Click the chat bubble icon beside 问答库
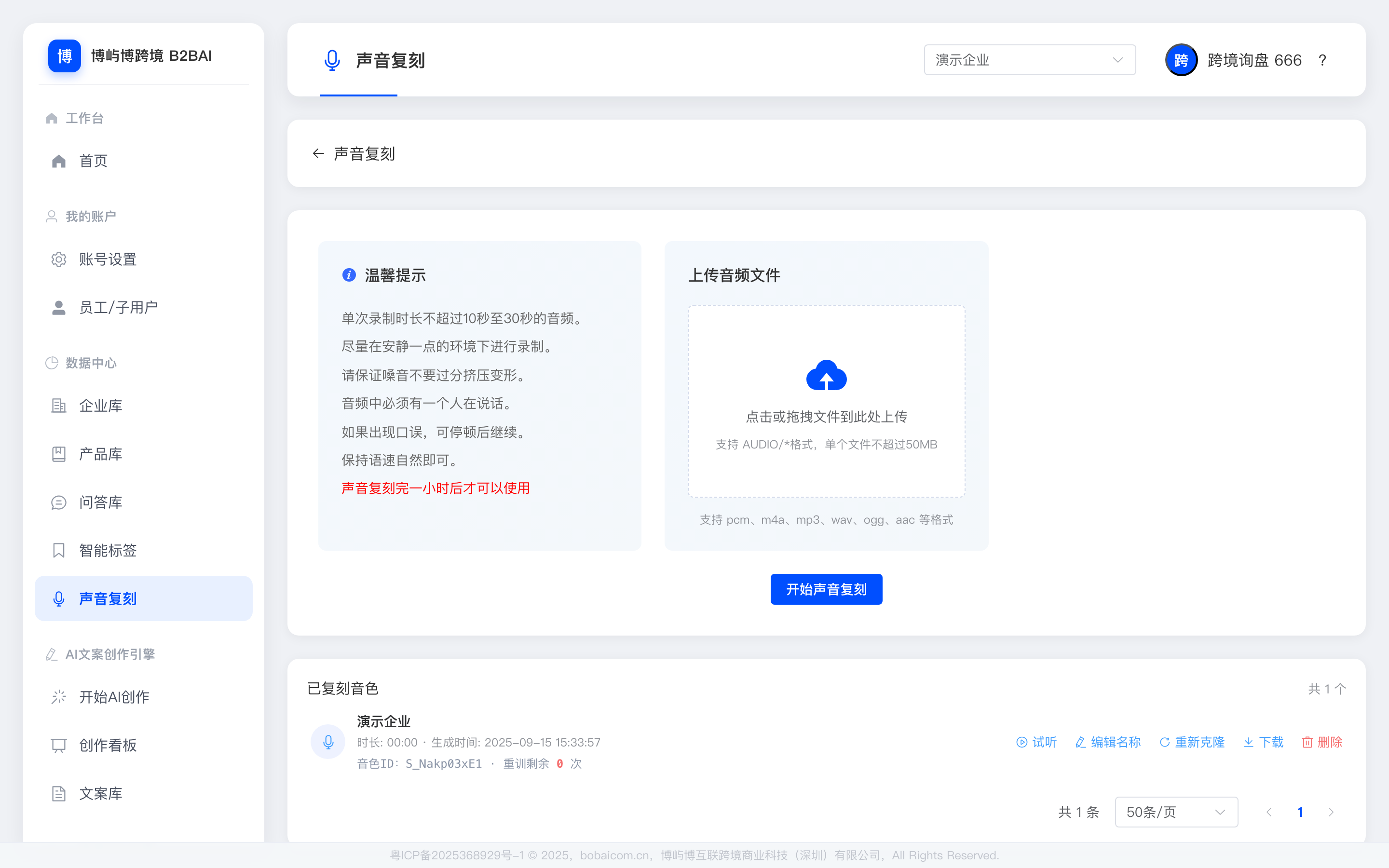The height and width of the screenshot is (868, 1389). 58,502
